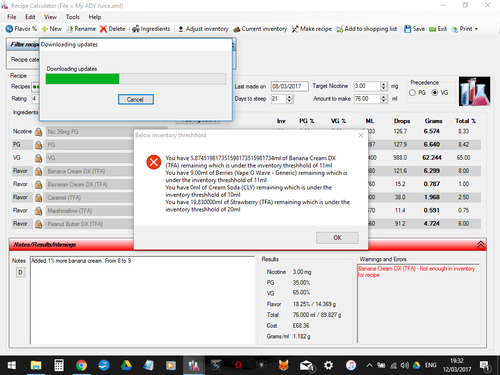Click the Make recipe toolbar icon

295,29
